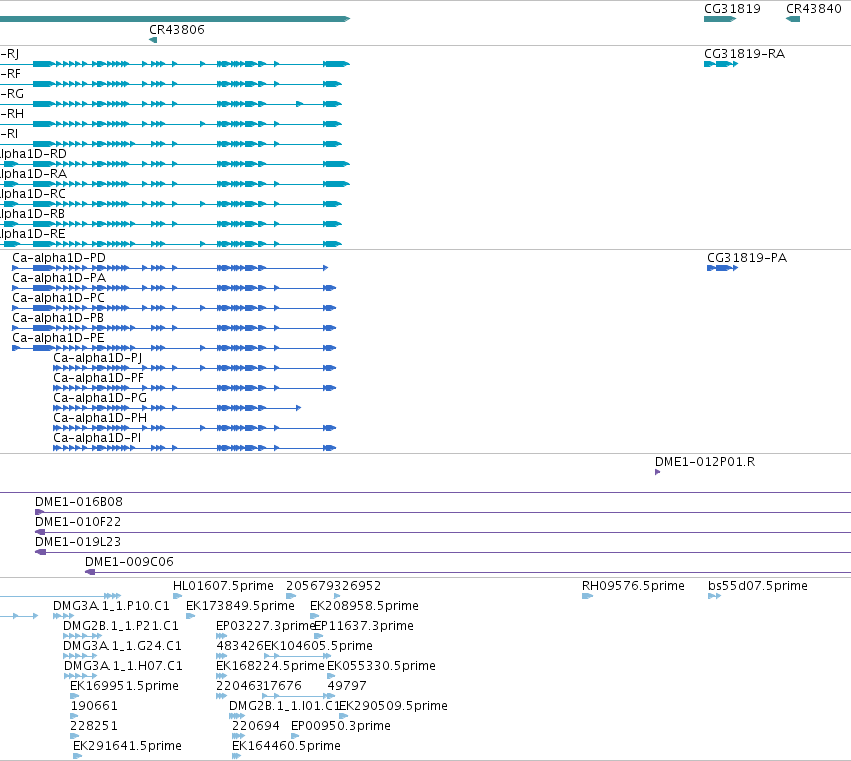This screenshot has width=851, height=761.
Task: Select the lpha1D-RC transcript label
Action: [33, 194]
